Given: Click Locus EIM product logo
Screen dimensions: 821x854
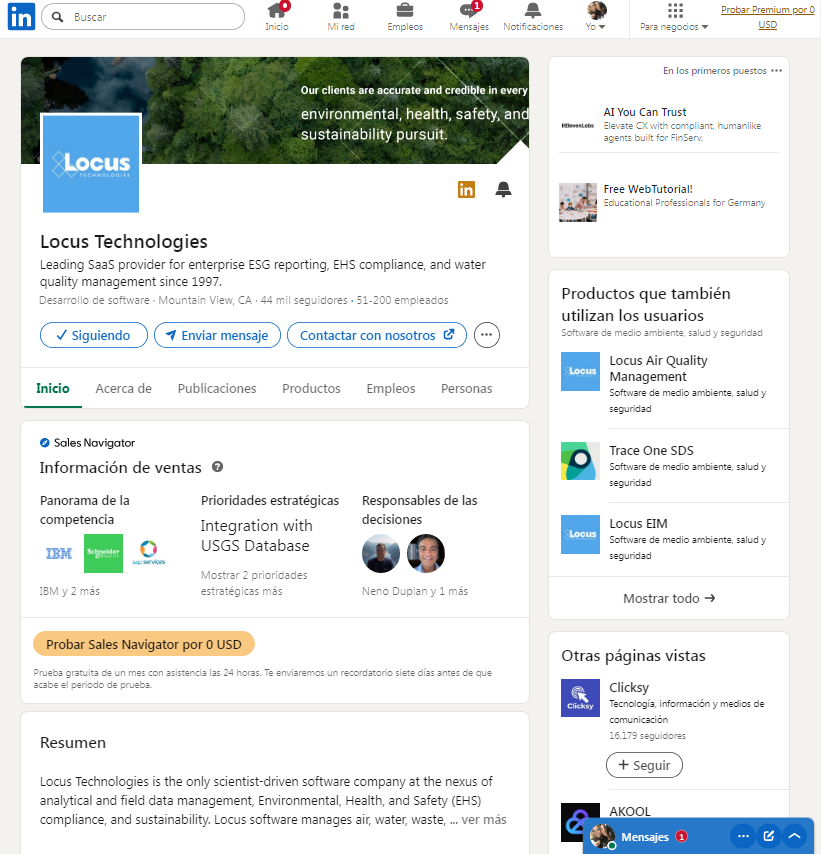Looking at the screenshot, I should [x=580, y=534].
